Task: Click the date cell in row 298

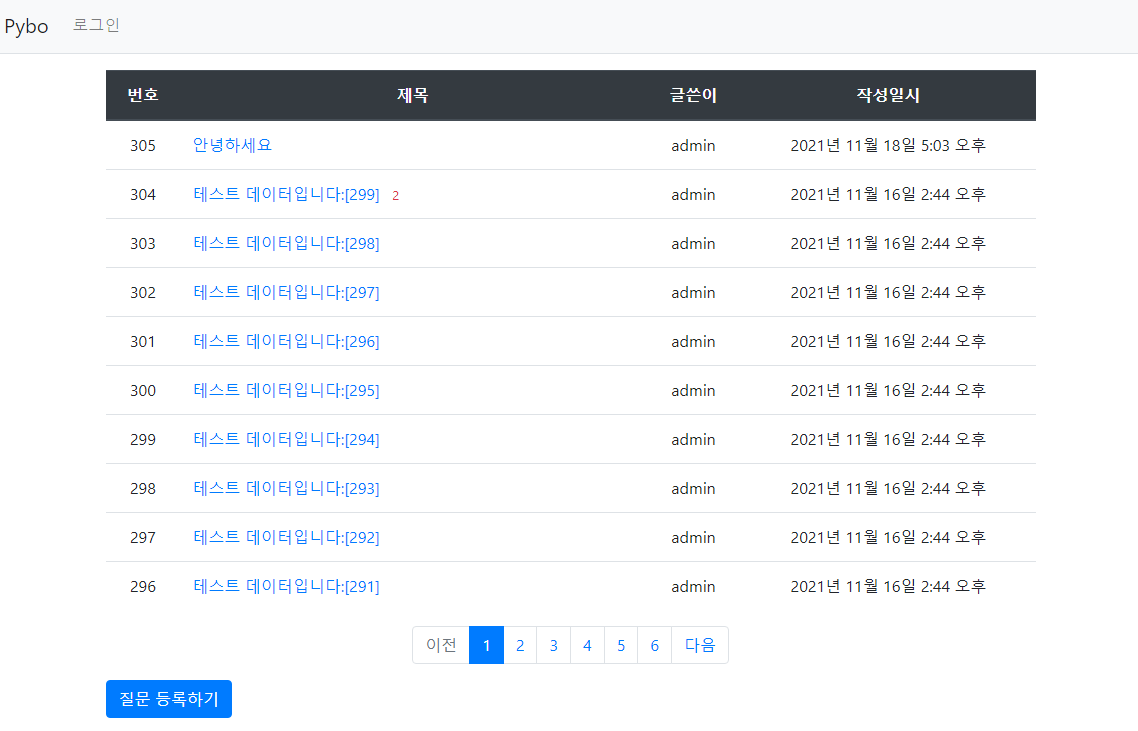Action: click(x=888, y=489)
